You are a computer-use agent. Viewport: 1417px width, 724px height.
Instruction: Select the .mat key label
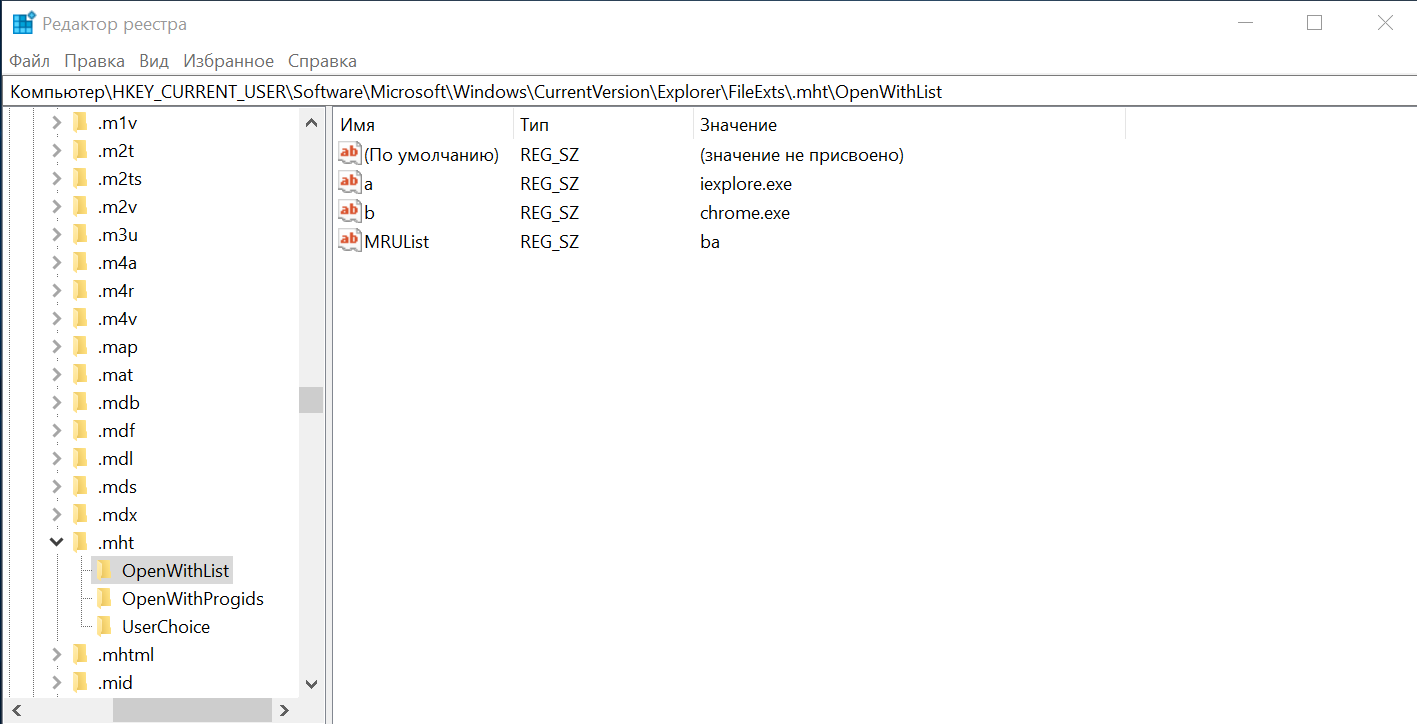pyautogui.click(x=116, y=375)
